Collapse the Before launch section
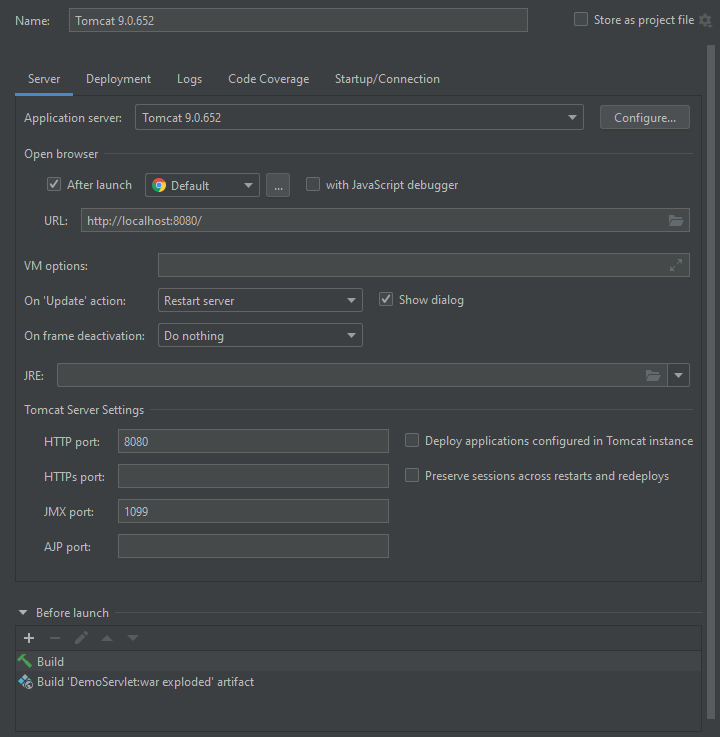 (x=23, y=612)
